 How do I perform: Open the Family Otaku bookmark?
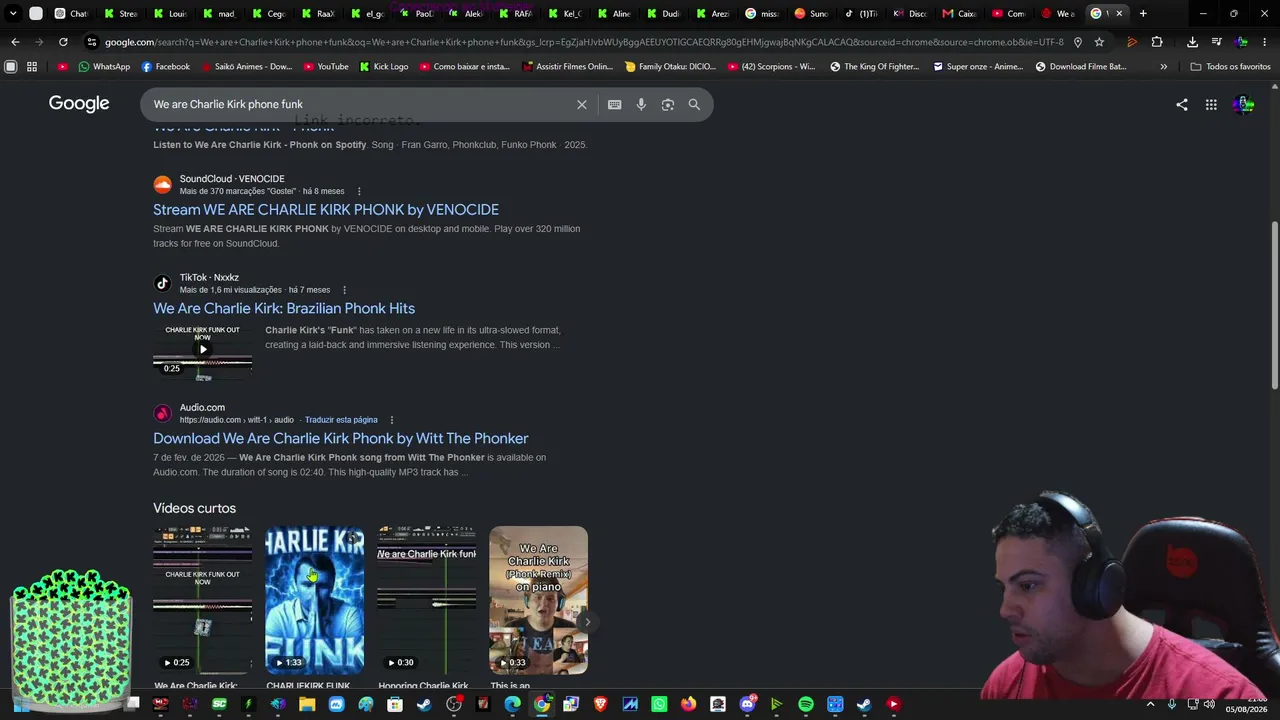(670, 67)
